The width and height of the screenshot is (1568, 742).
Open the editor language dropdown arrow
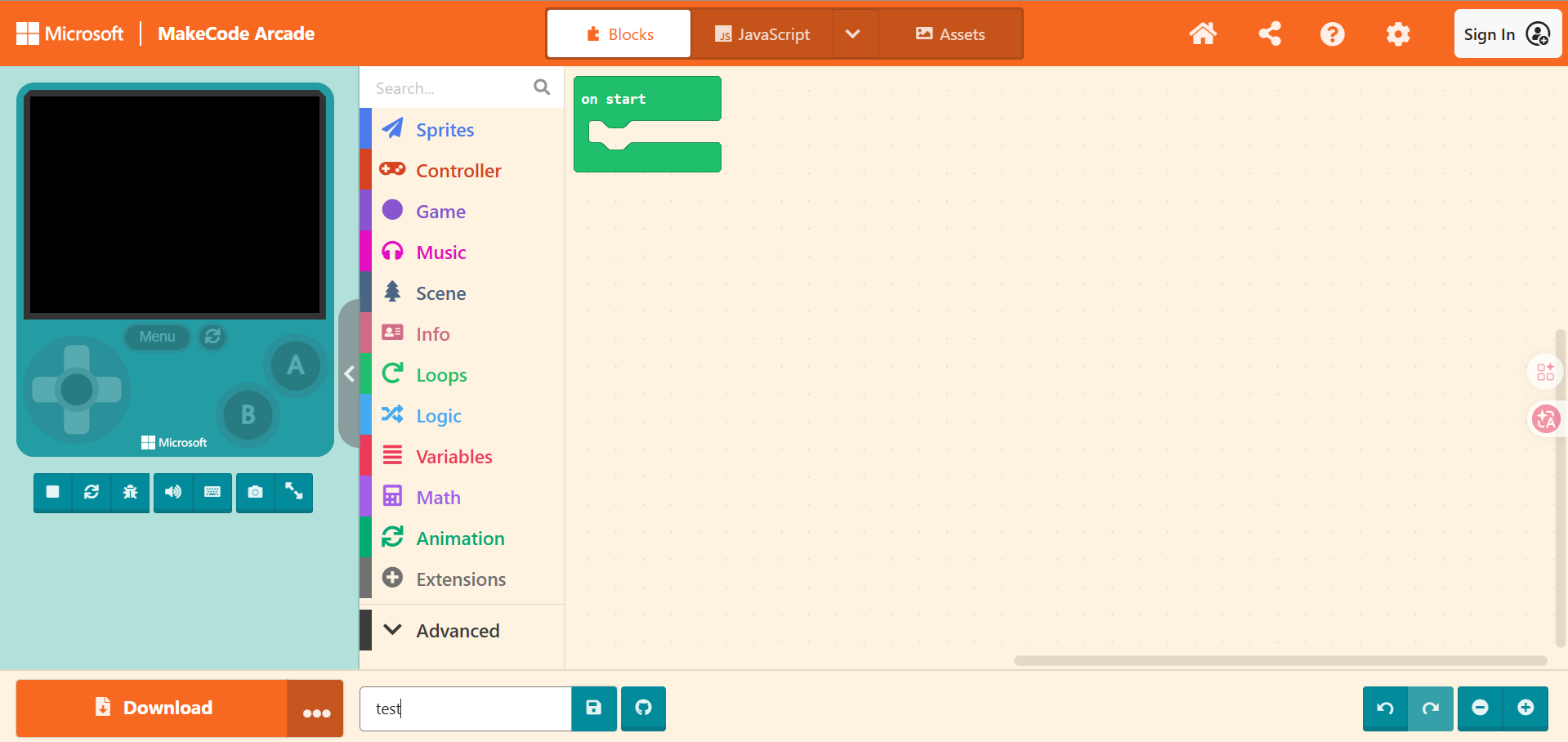[x=852, y=34]
